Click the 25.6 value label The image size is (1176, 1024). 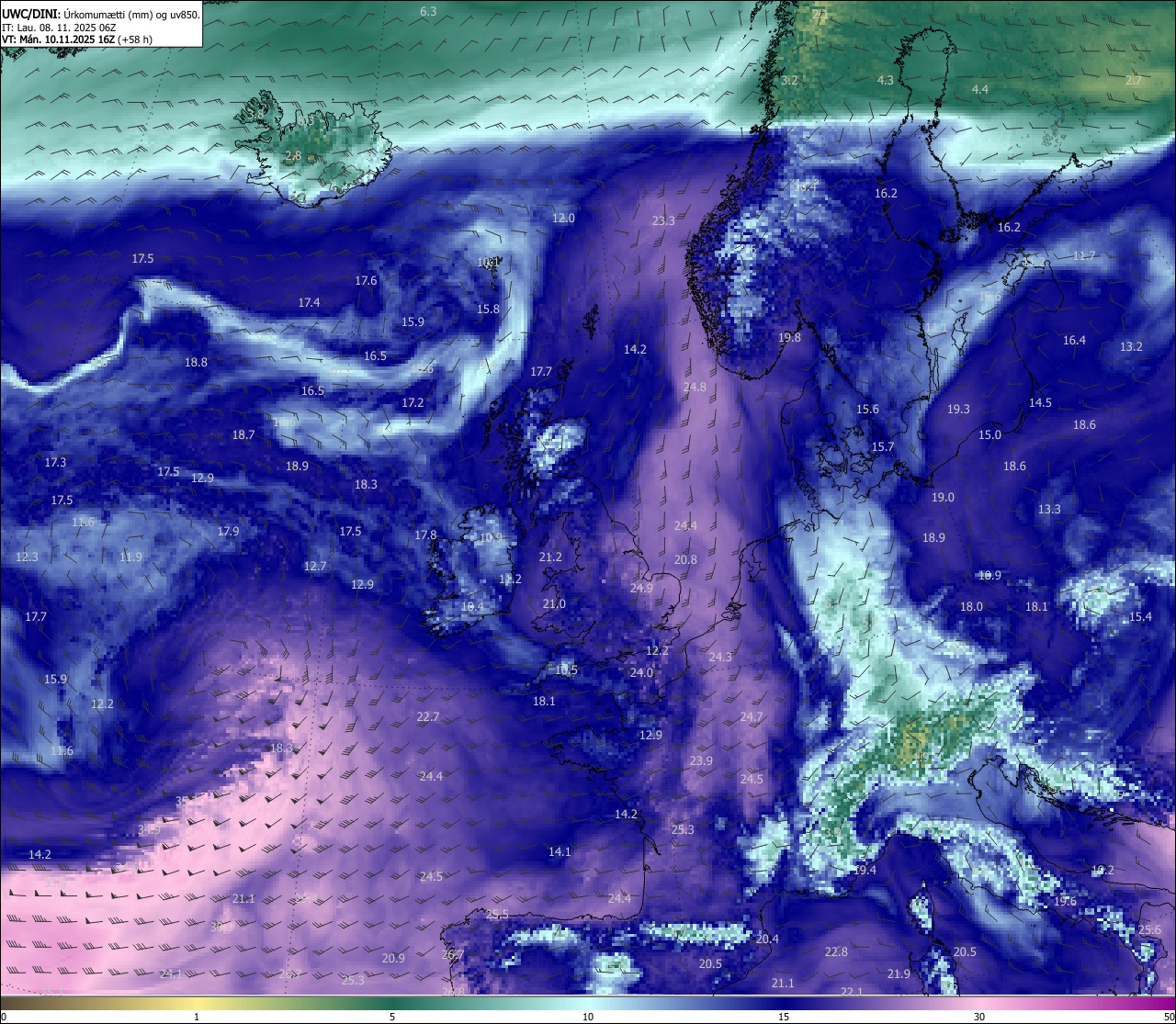(x=1149, y=930)
